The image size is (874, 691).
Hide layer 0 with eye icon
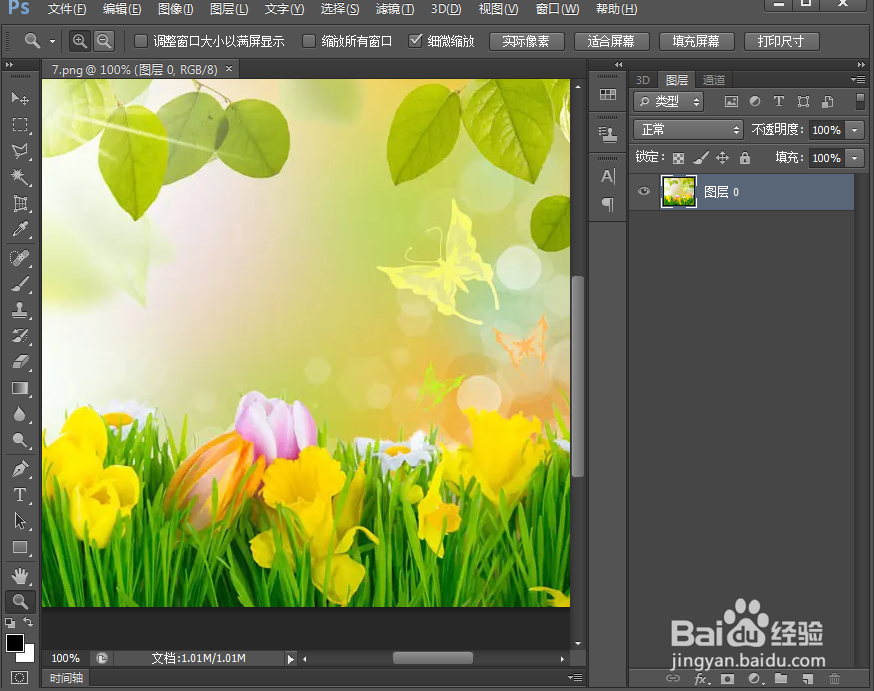coord(644,191)
